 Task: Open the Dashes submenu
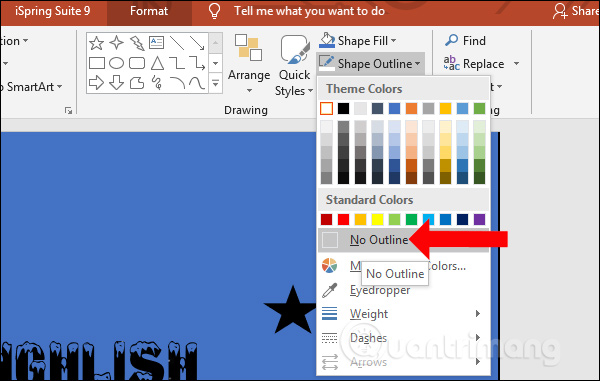[404, 338]
